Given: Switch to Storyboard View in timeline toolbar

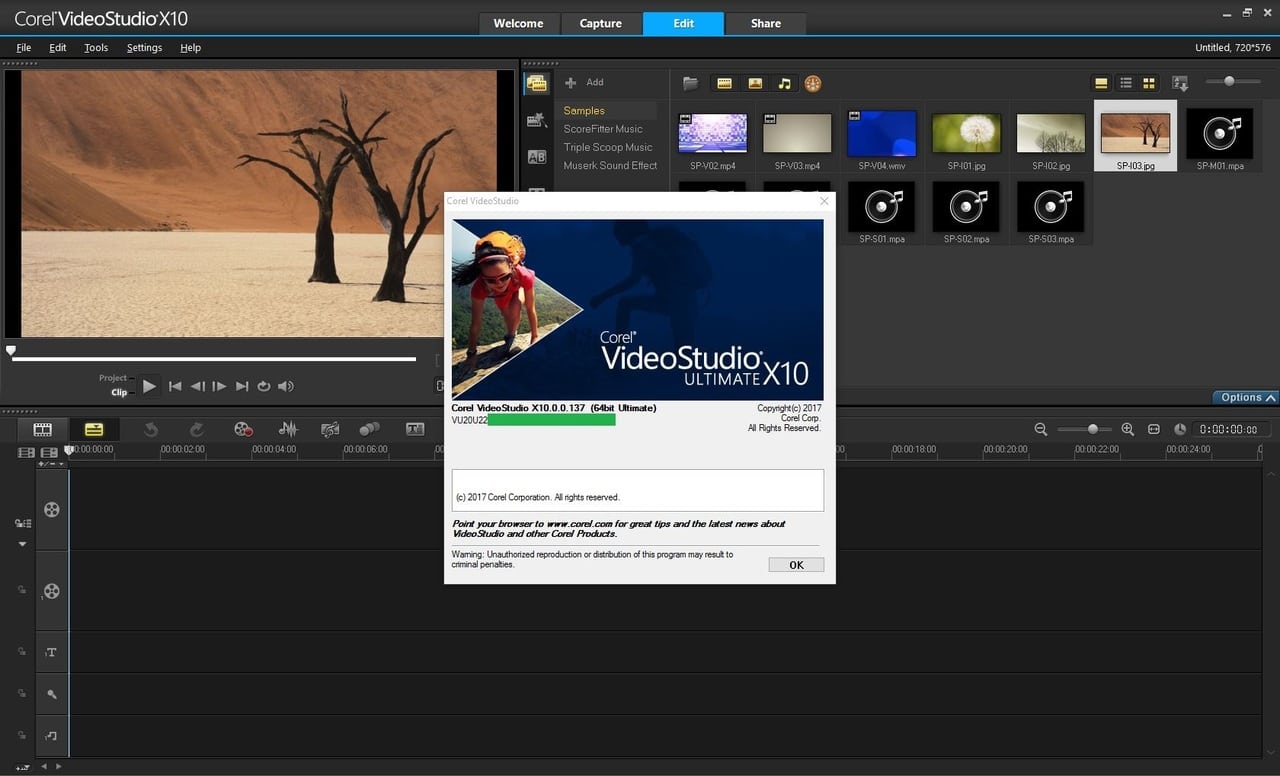Looking at the screenshot, I should tap(42, 429).
